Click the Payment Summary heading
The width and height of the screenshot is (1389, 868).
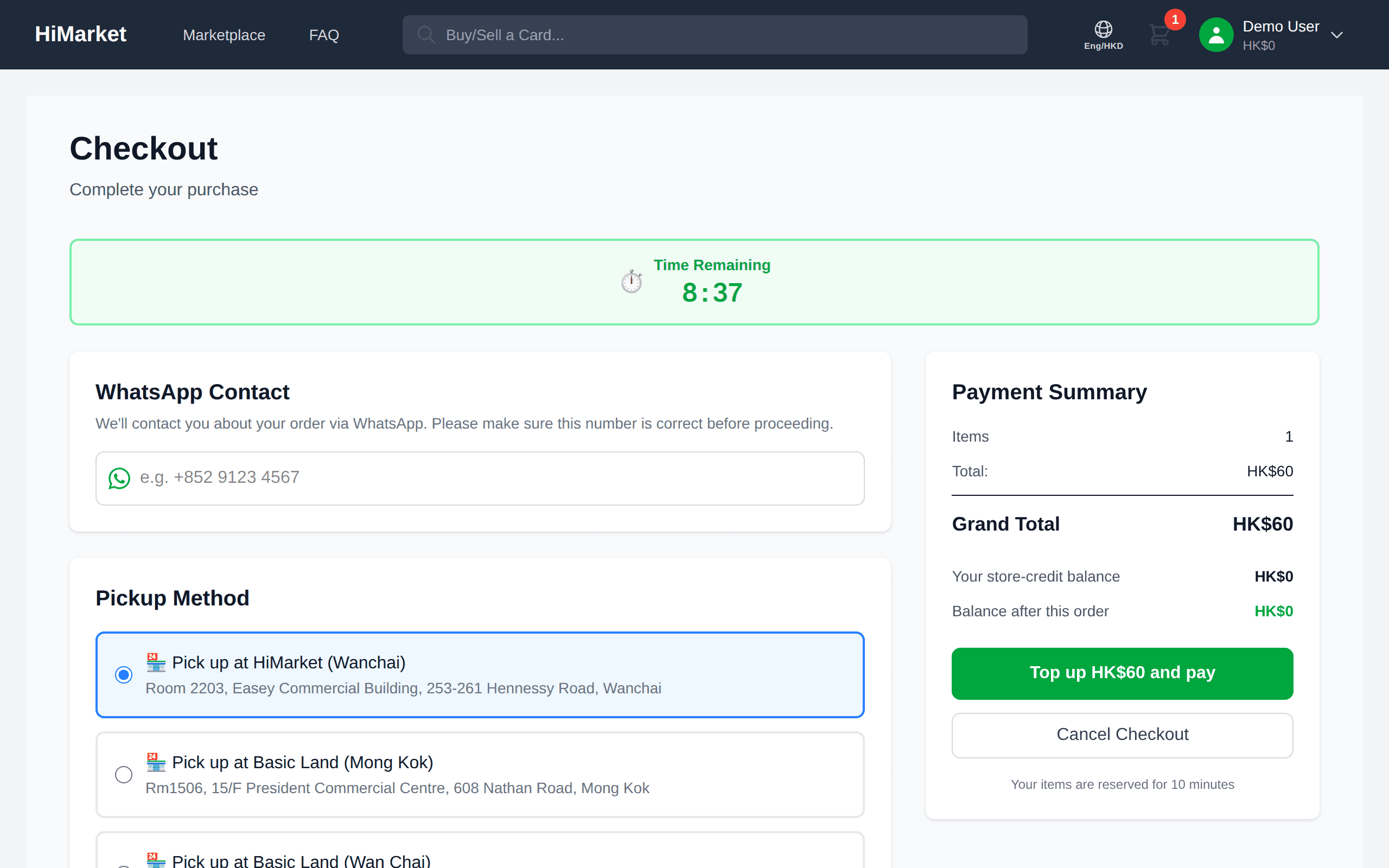click(x=1049, y=392)
